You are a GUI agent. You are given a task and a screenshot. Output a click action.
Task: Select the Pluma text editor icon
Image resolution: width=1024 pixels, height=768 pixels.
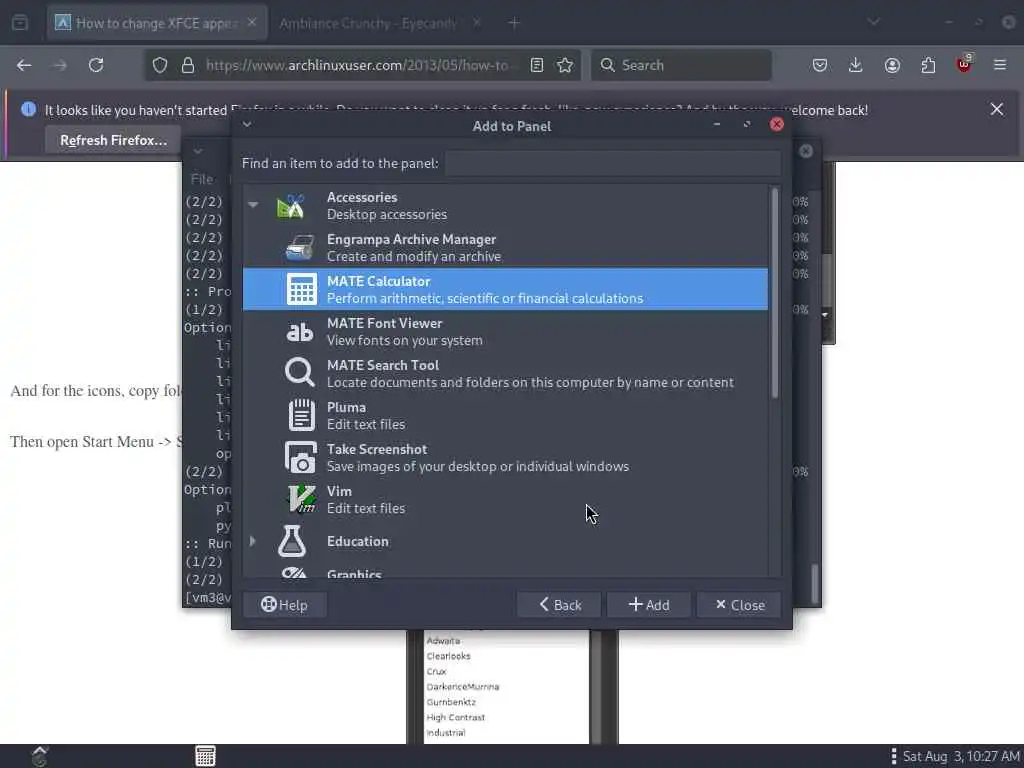click(x=301, y=415)
